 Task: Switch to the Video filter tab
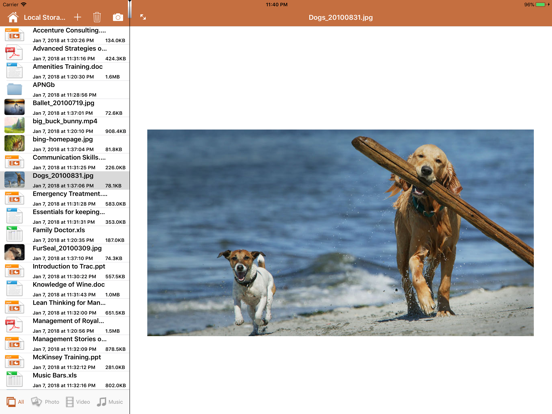(x=78, y=402)
